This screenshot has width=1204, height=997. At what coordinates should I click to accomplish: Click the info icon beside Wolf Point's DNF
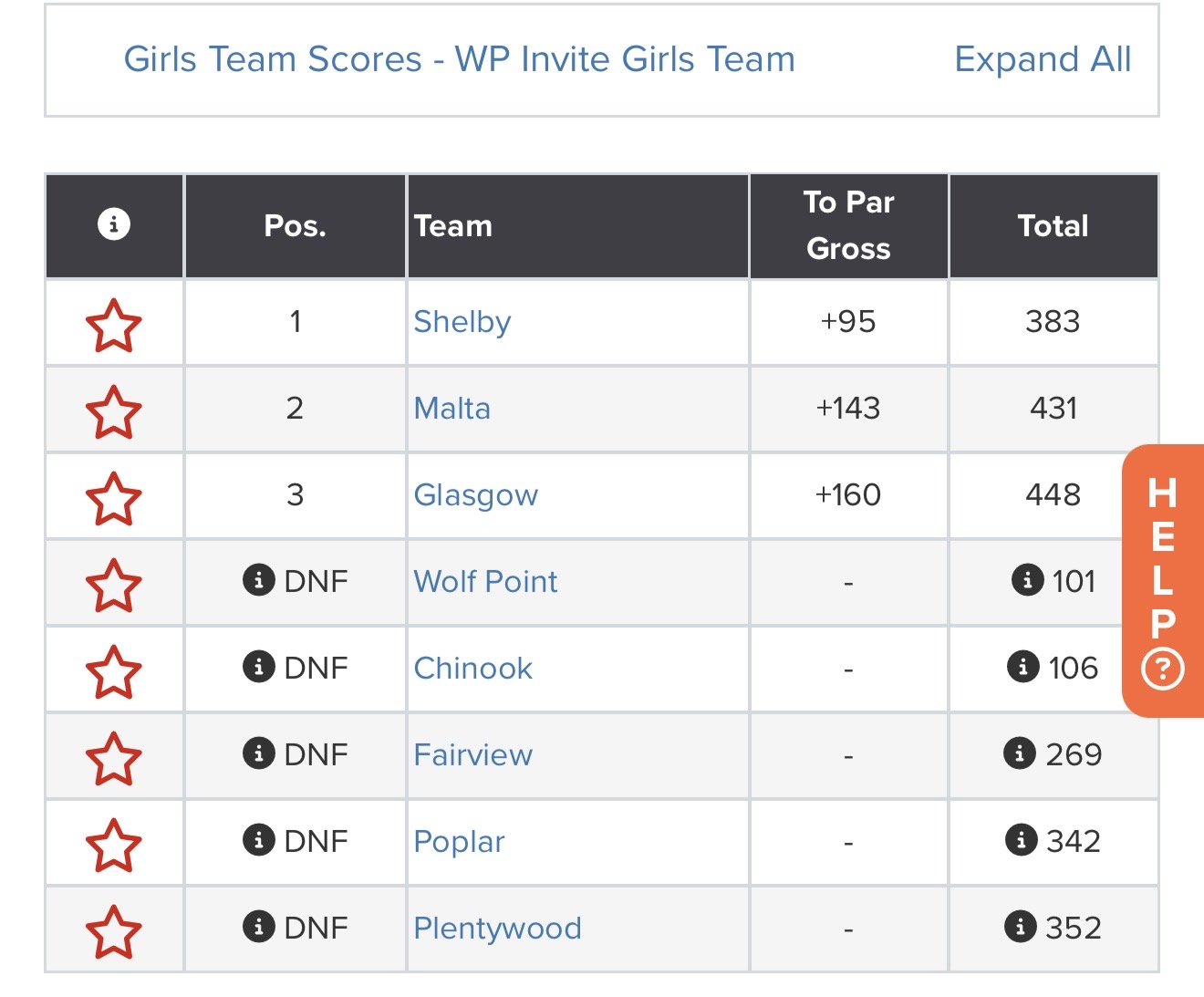point(259,580)
